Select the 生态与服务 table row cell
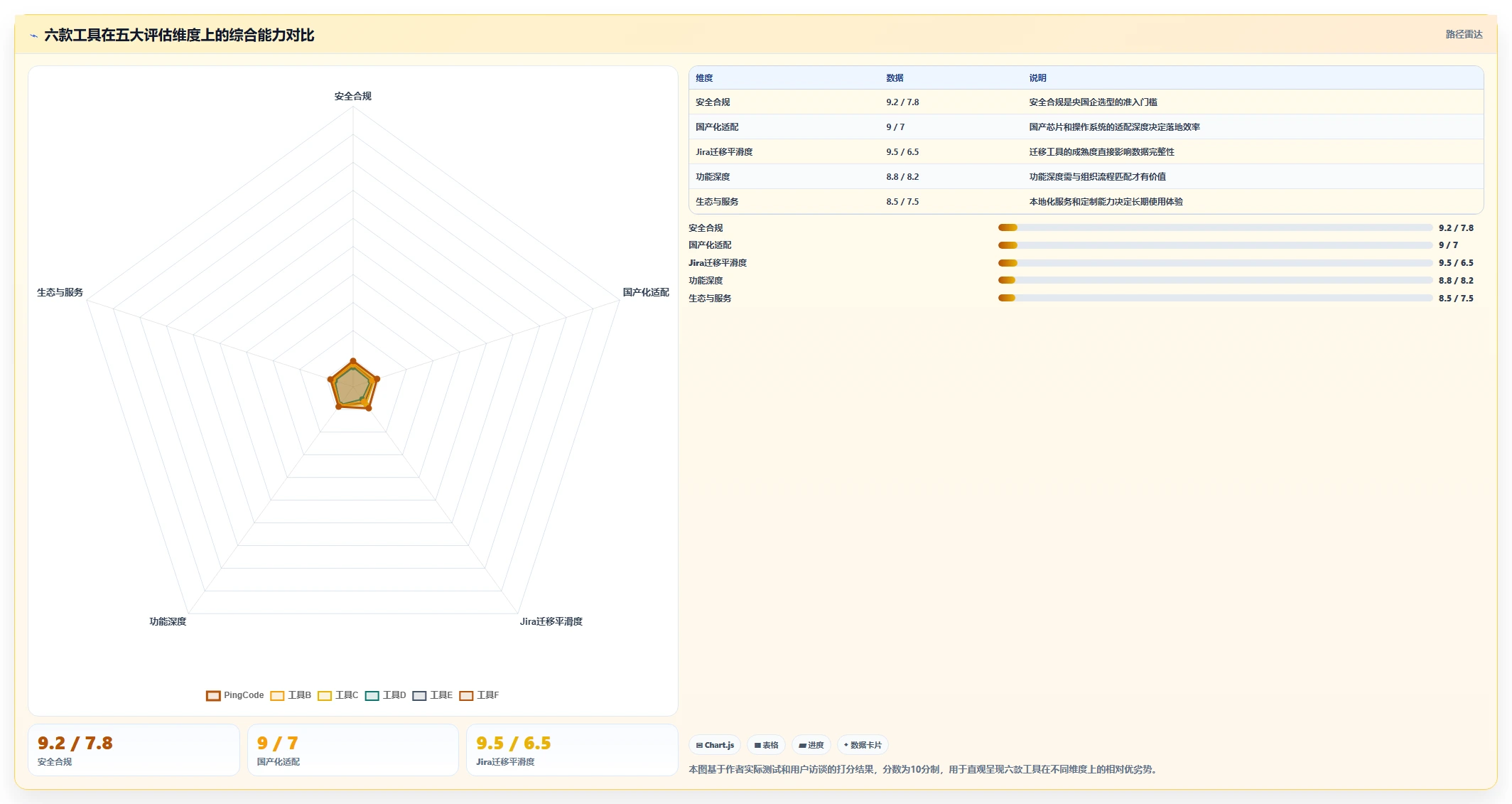The width and height of the screenshot is (1512, 804). click(717, 202)
